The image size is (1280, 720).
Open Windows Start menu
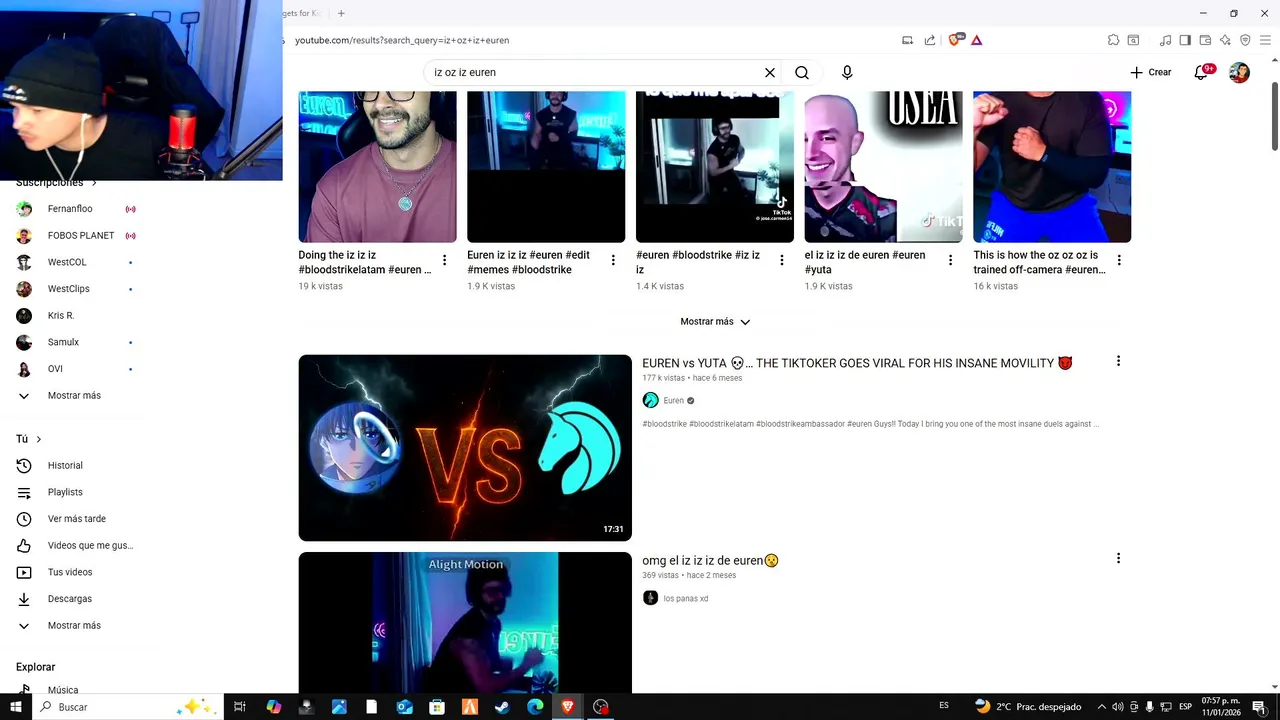pyautogui.click(x=15, y=707)
